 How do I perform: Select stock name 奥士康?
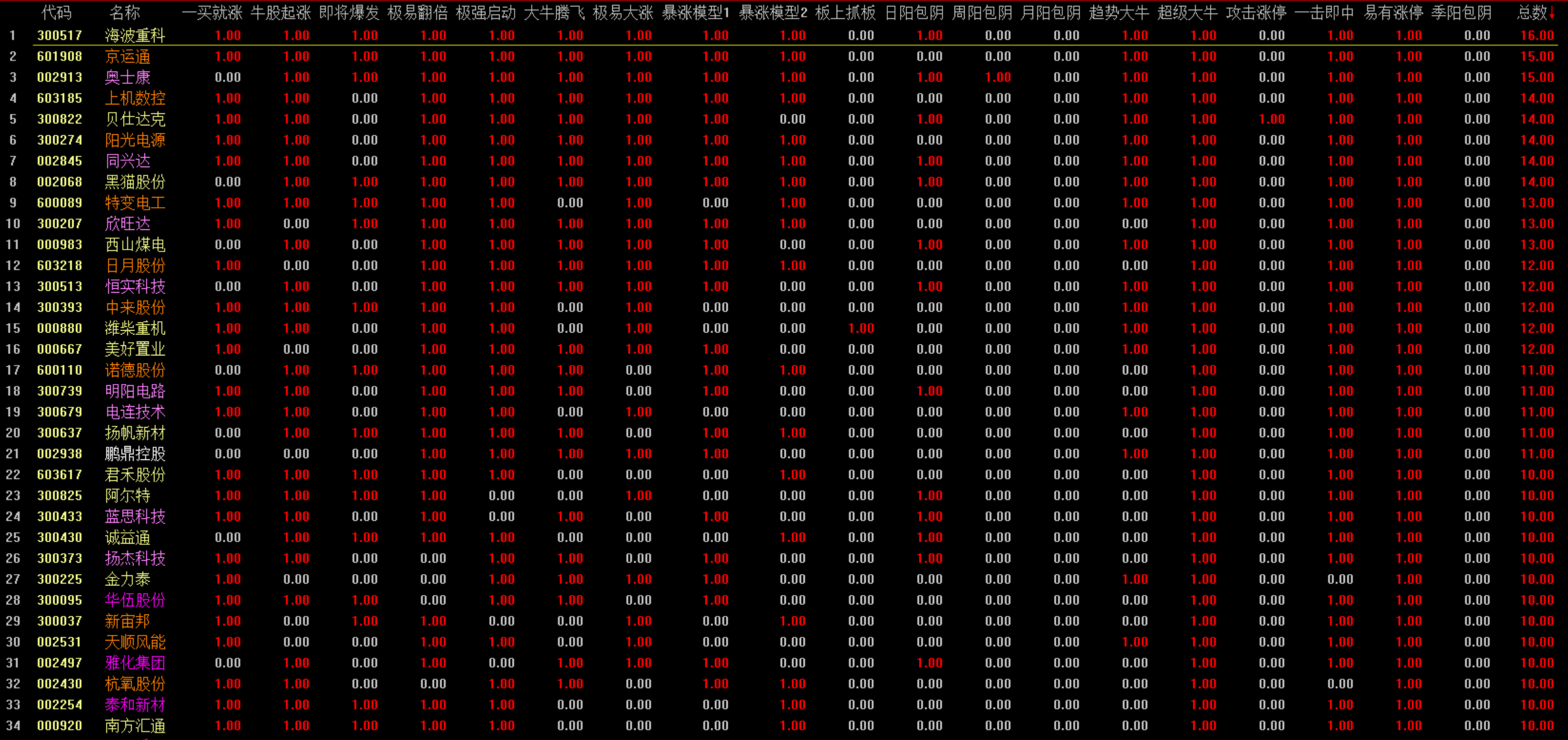pos(127,77)
